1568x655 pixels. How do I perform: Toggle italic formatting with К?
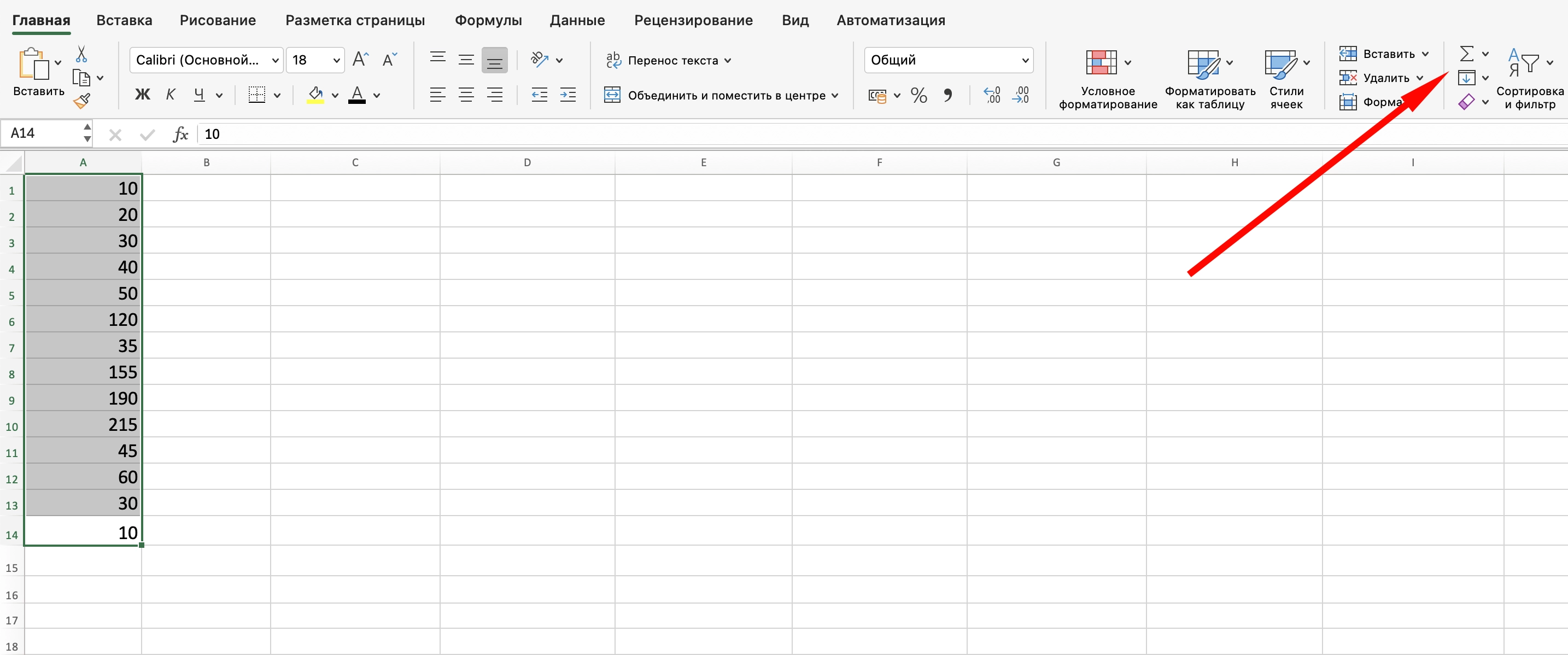coord(171,95)
